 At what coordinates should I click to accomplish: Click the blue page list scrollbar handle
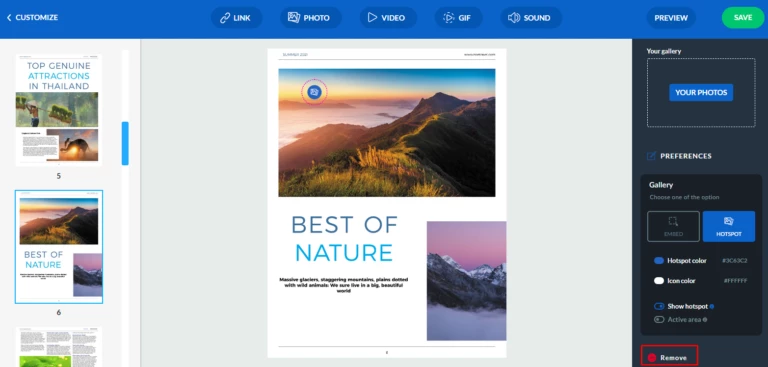(125, 143)
